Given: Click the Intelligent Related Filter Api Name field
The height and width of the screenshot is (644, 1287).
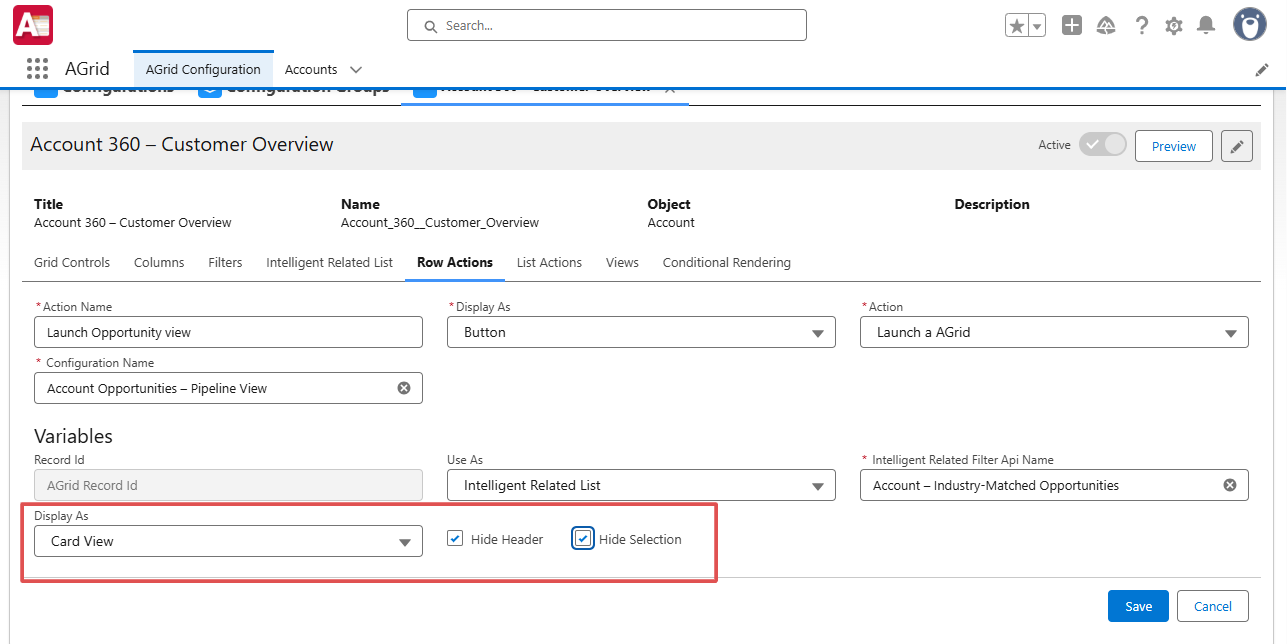Looking at the screenshot, I should (1054, 485).
